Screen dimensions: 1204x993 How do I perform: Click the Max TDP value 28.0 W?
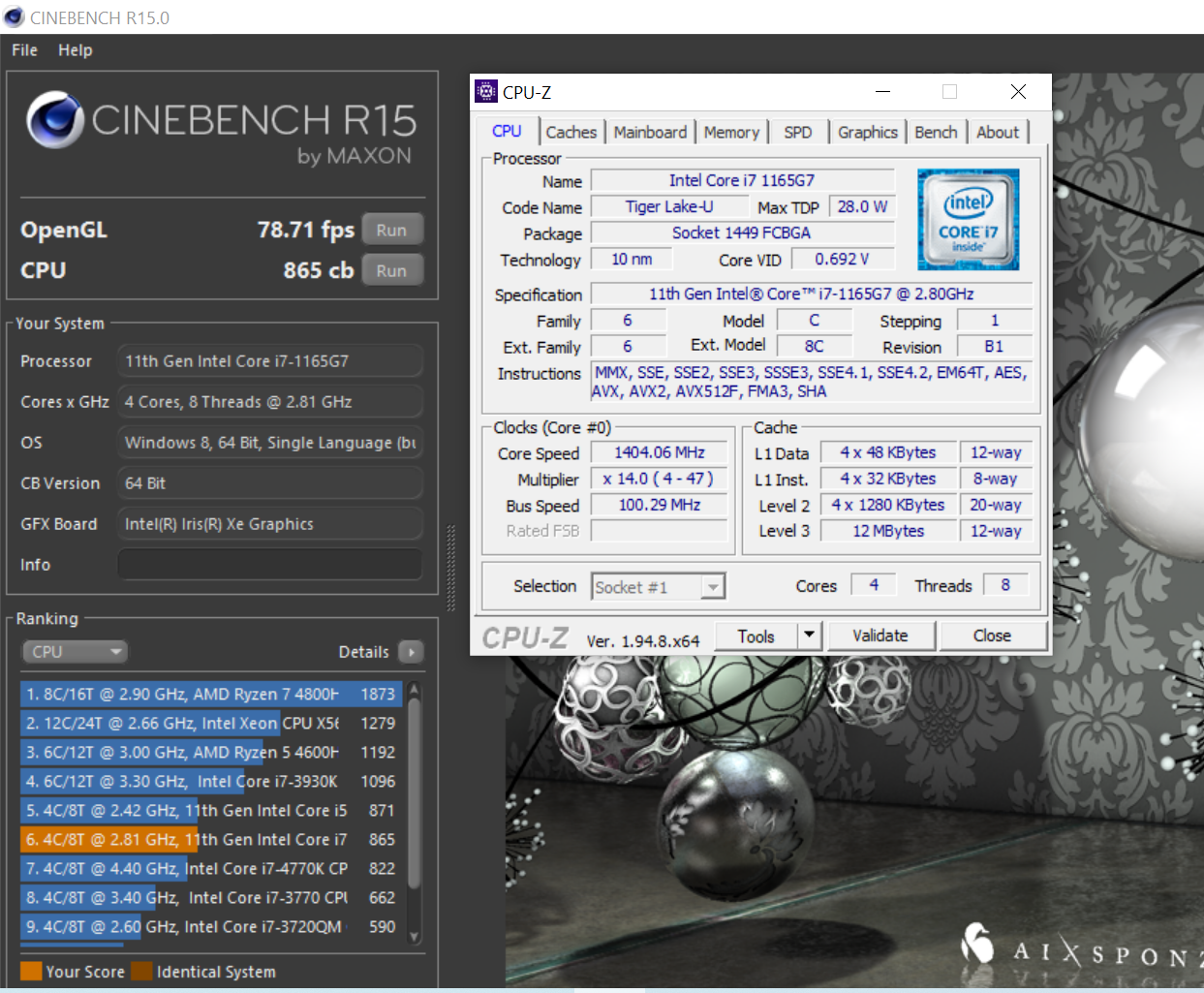tap(862, 206)
